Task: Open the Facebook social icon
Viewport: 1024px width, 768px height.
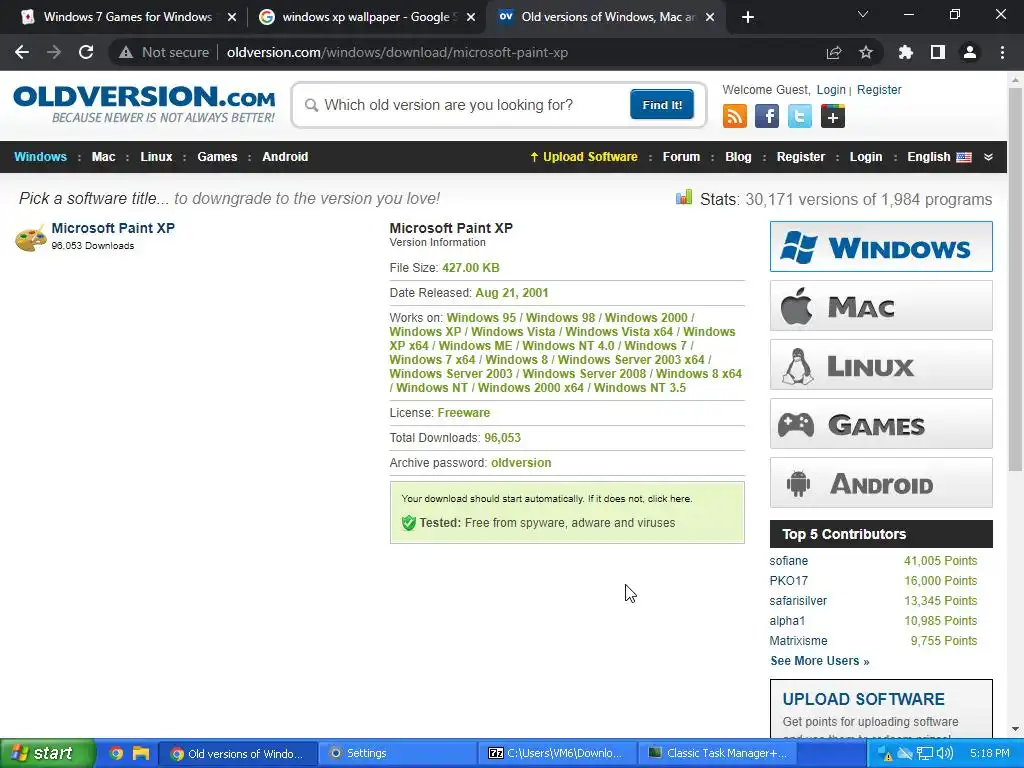Action: [767, 116]
